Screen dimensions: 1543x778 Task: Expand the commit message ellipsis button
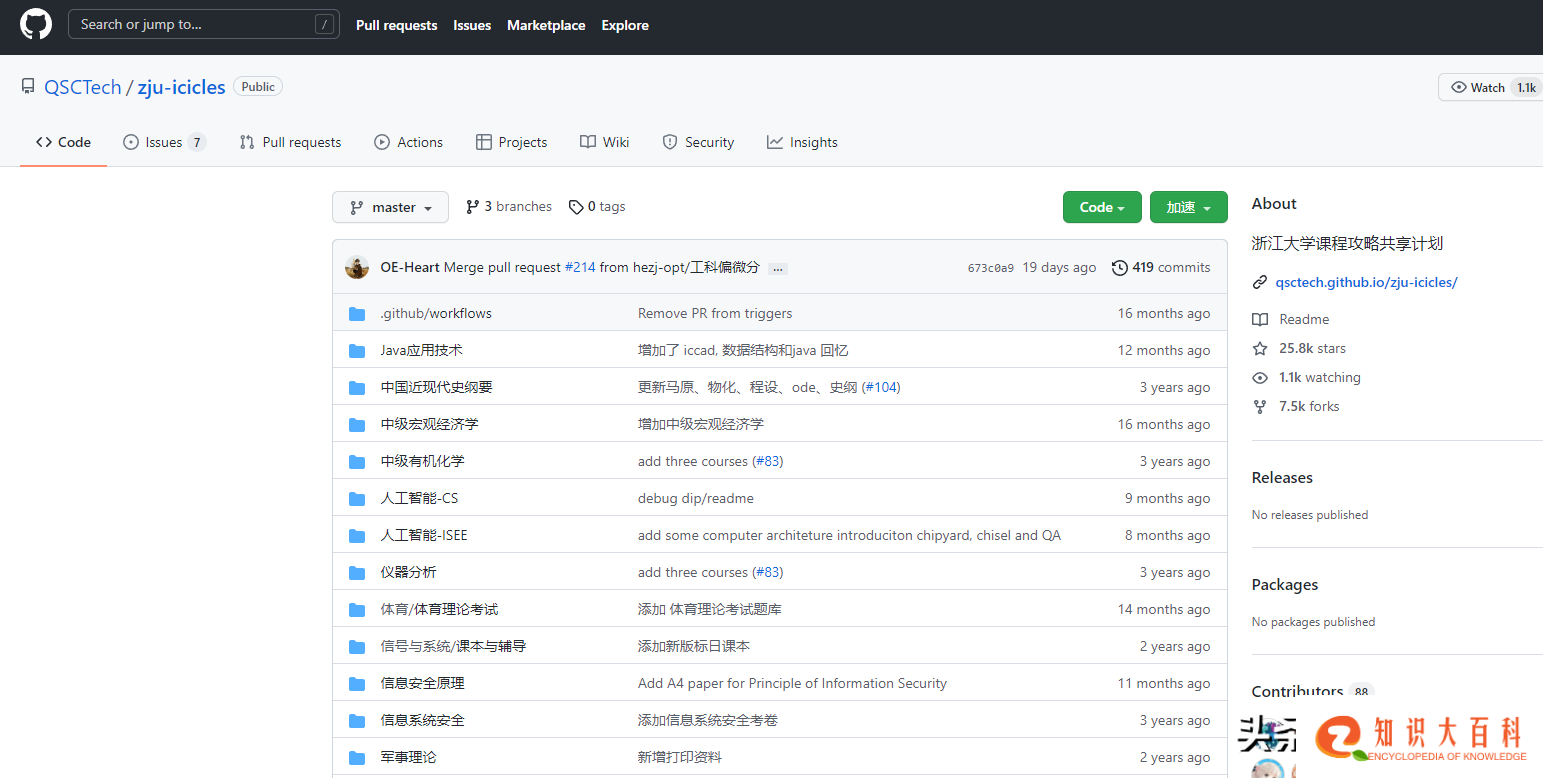pyautogui.click(x=779, y=269)
